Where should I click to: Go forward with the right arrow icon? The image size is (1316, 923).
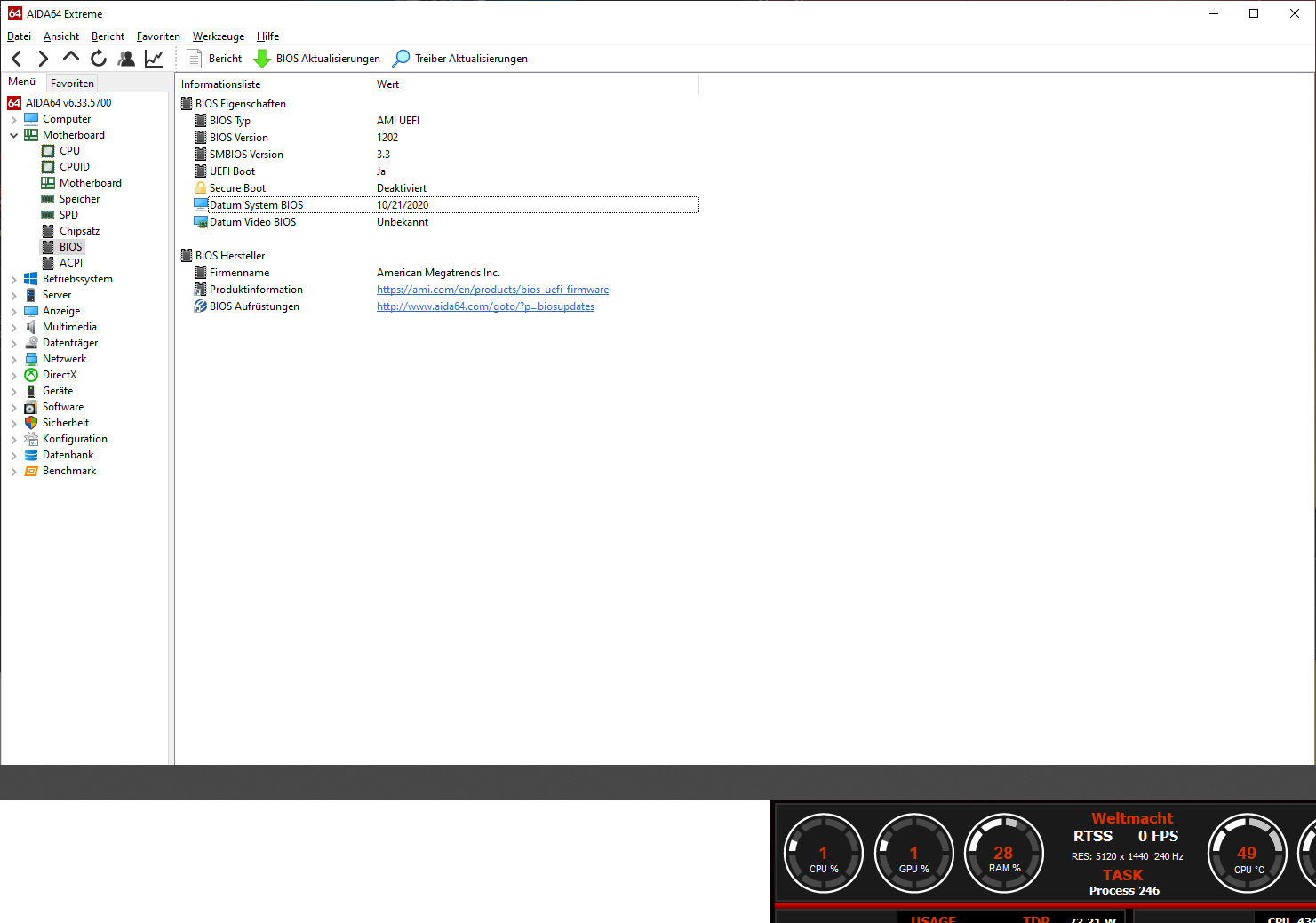[x=43, y=59]
